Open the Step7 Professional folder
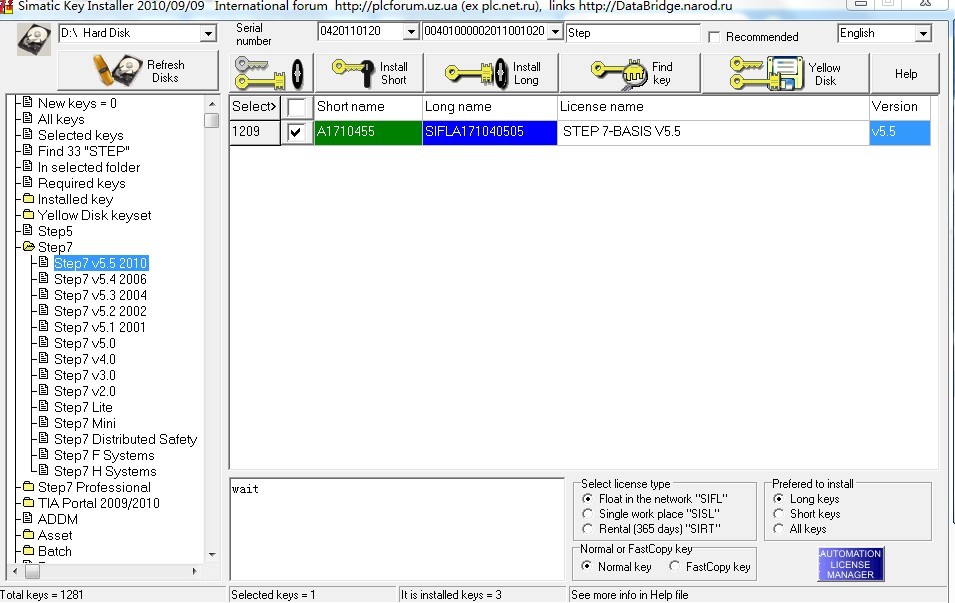The height and width of the screenshot is (603, 955). [93, 487]
